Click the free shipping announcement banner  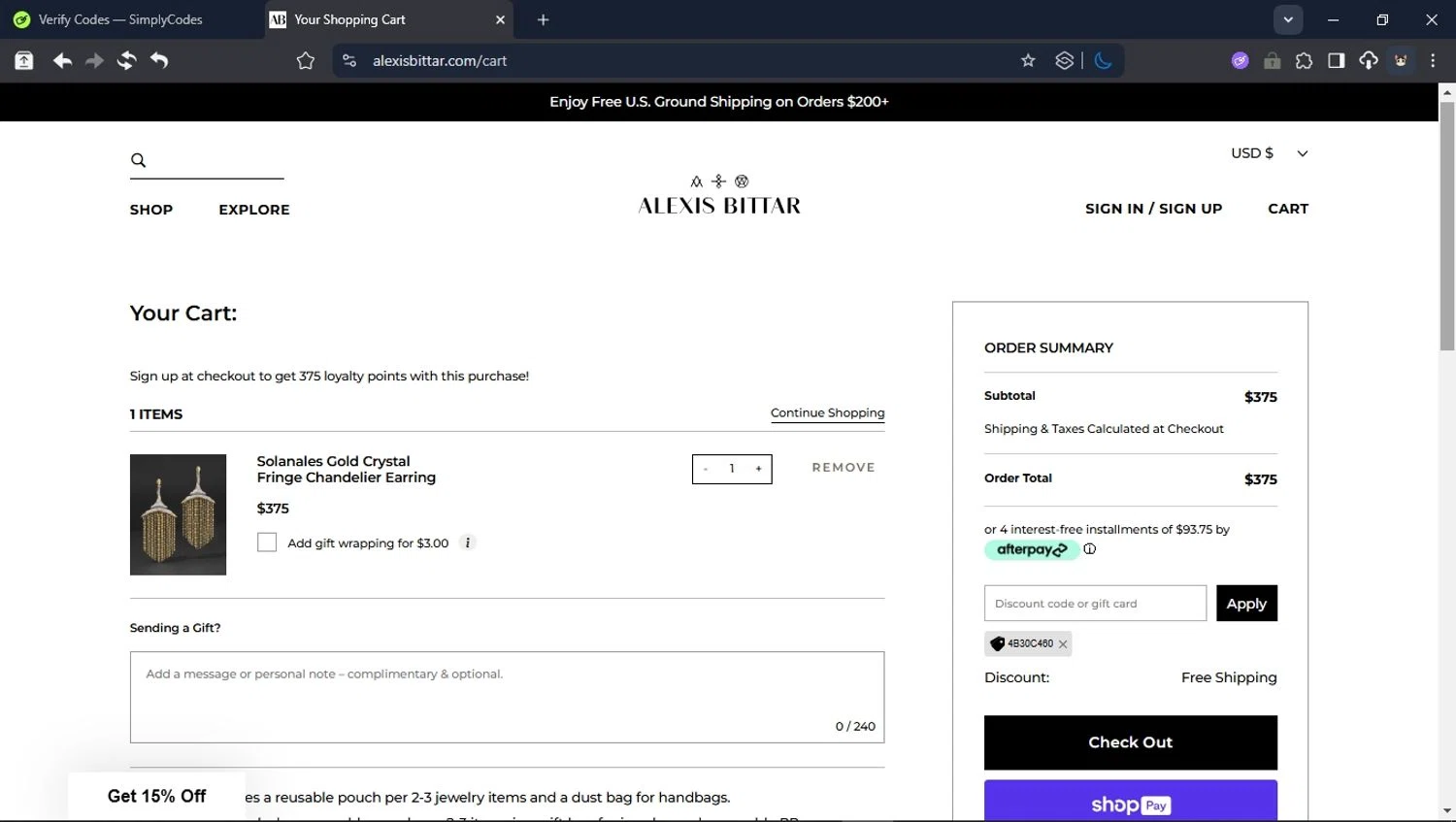pos(719,102)
